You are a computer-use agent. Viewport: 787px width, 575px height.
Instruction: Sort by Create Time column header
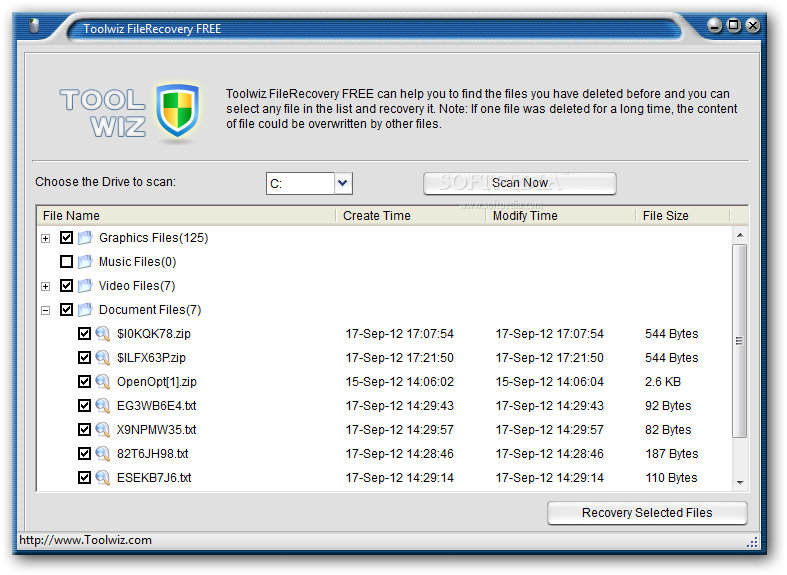[x=410, y=216]
